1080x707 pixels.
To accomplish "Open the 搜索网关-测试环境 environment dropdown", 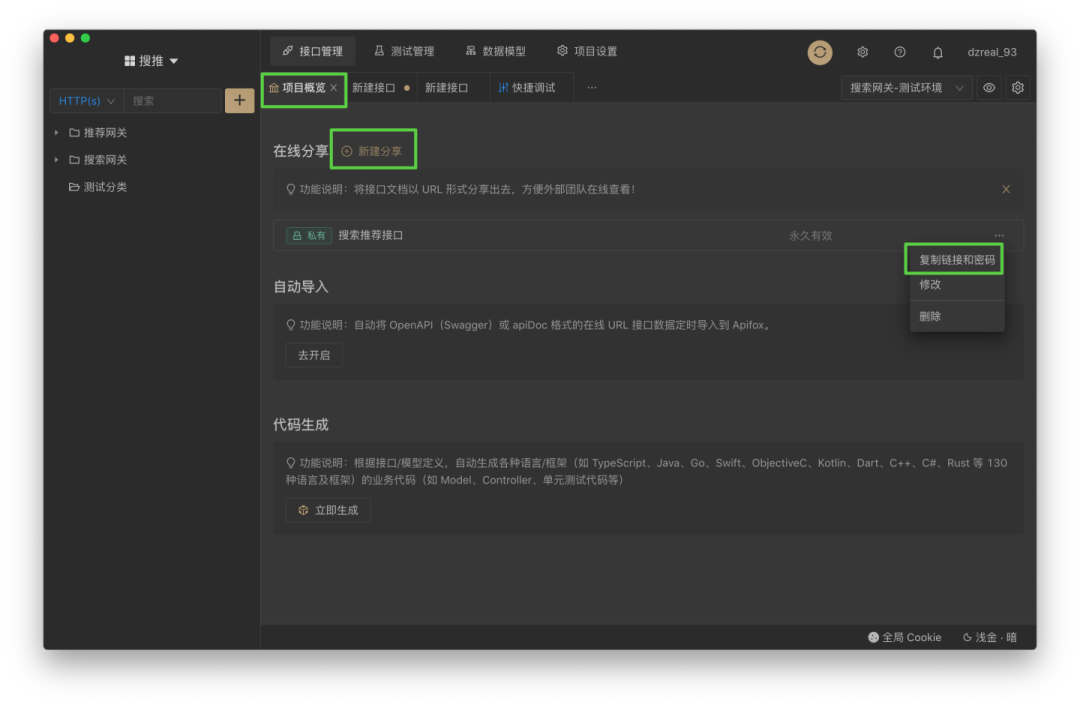I will pos(906,88).
